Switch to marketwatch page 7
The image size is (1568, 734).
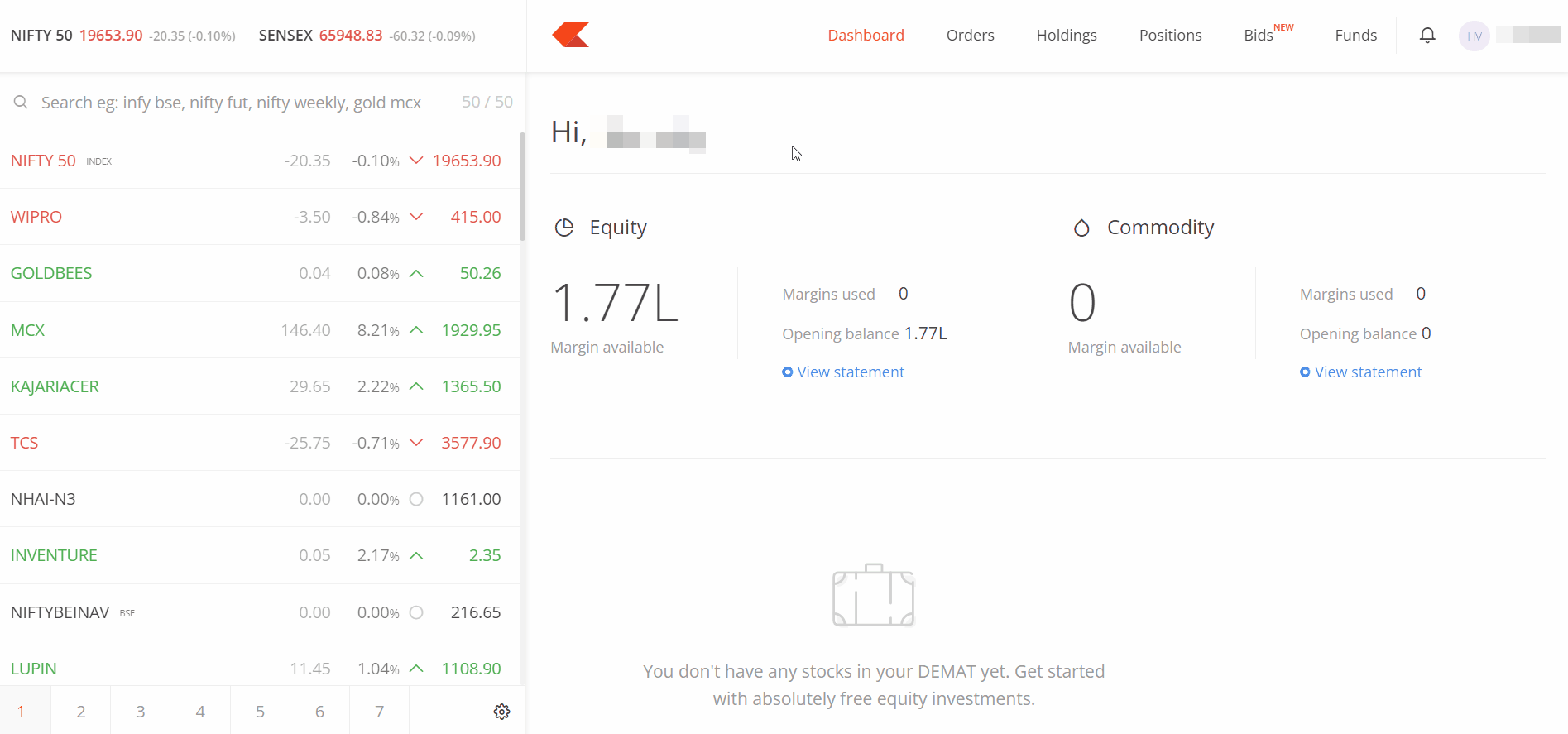point(379,711)
